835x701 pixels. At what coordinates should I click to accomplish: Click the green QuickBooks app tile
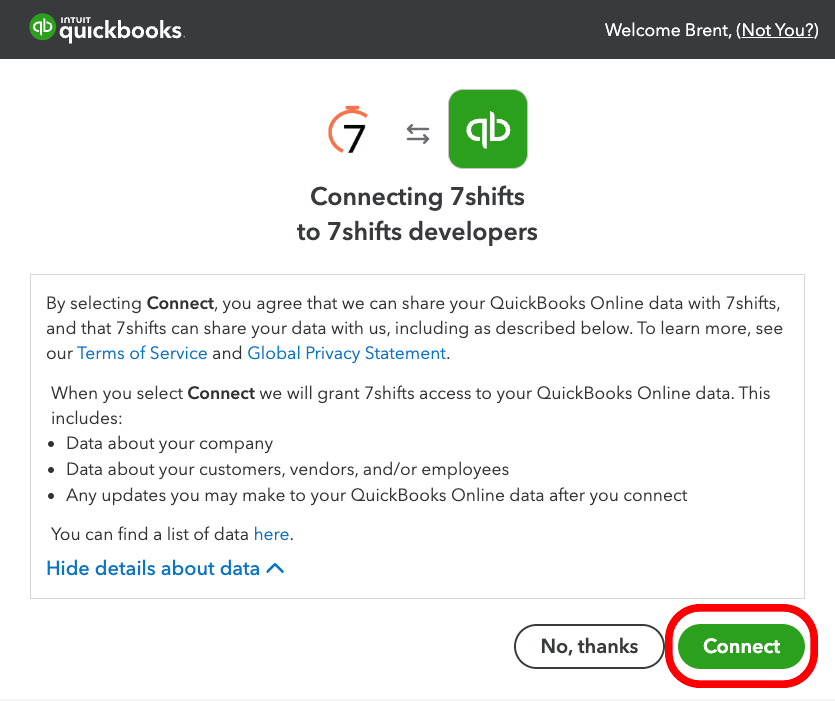click(x=488, y=129)
